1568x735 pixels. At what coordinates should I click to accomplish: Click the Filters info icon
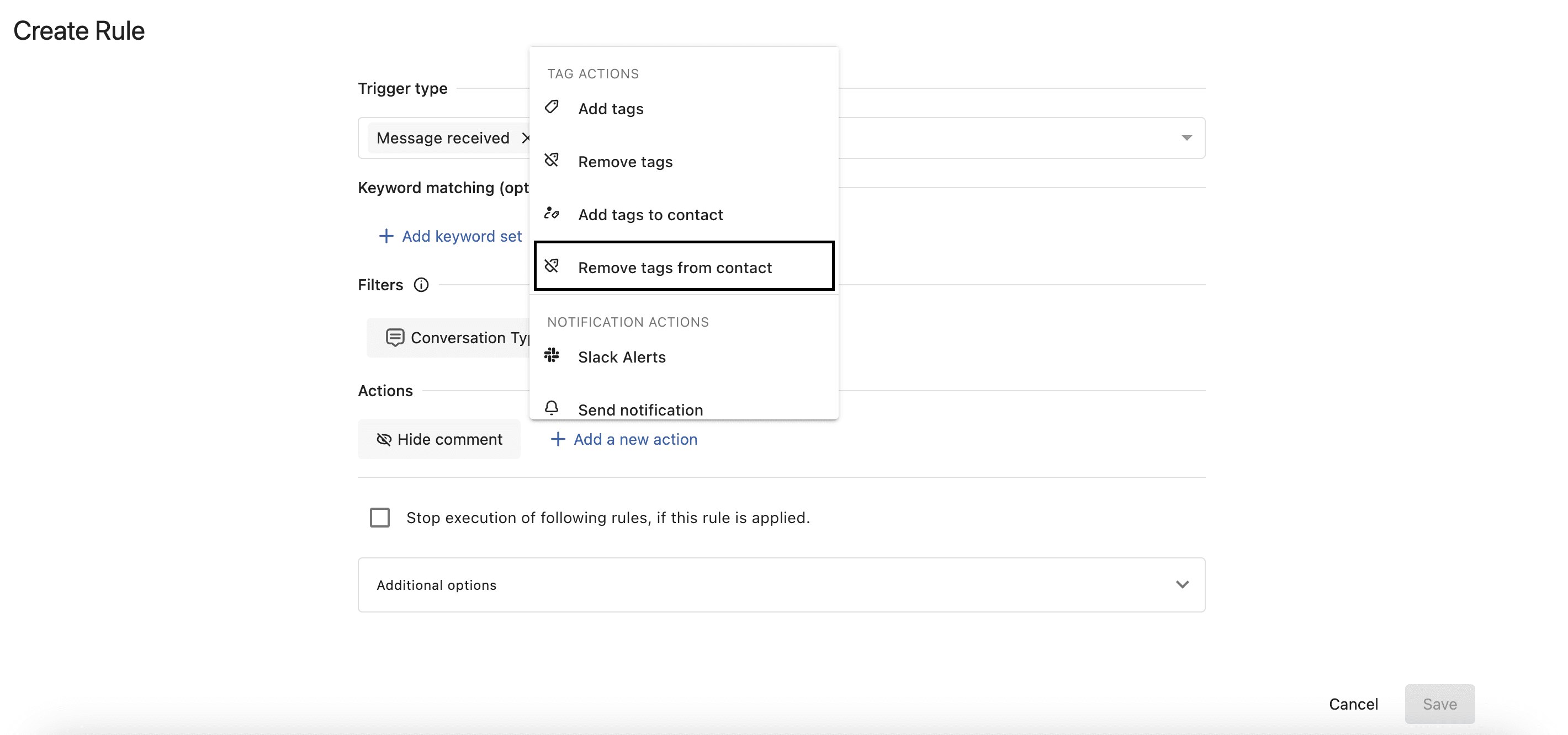421,285
